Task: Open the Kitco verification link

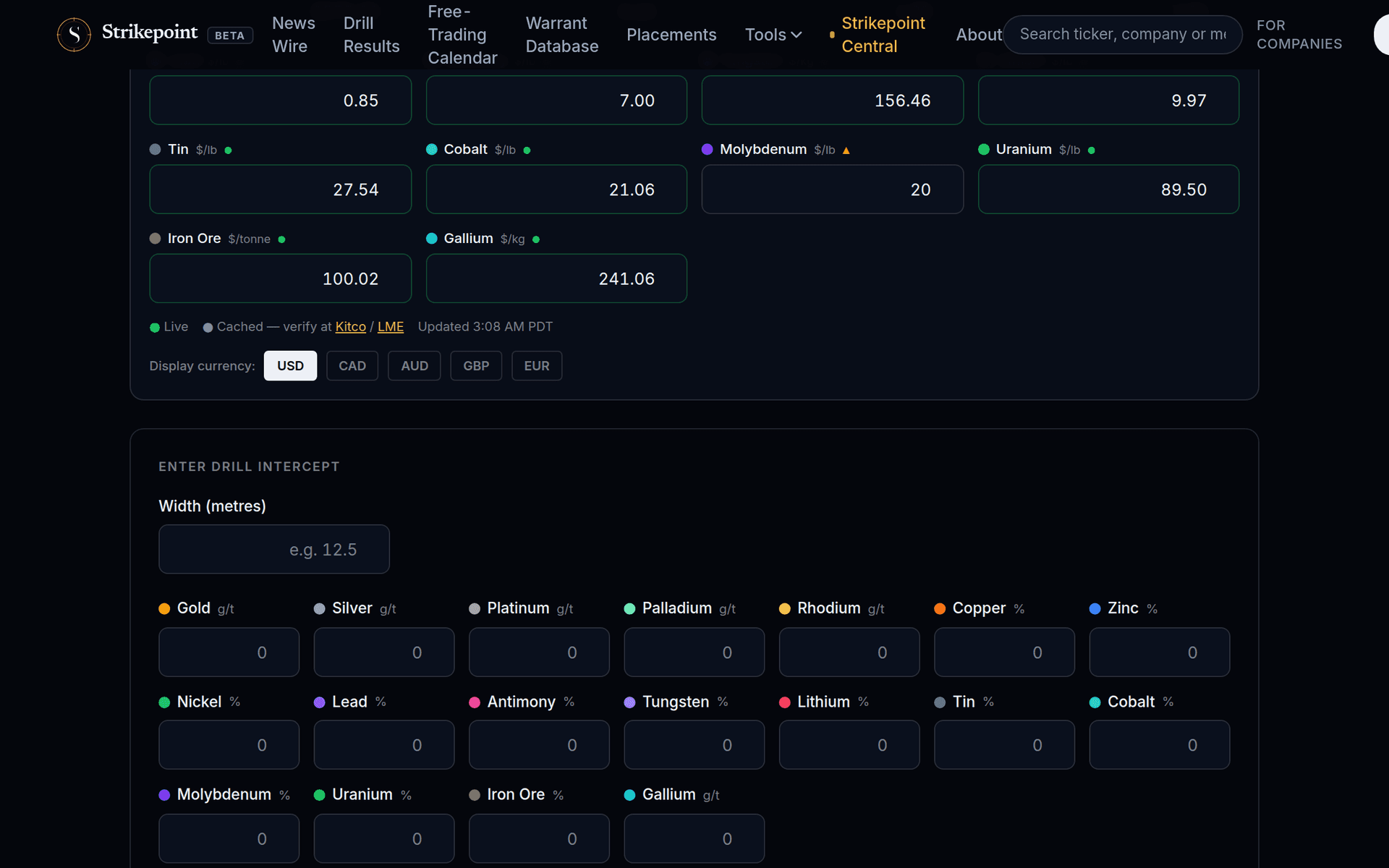Action: 351,327
